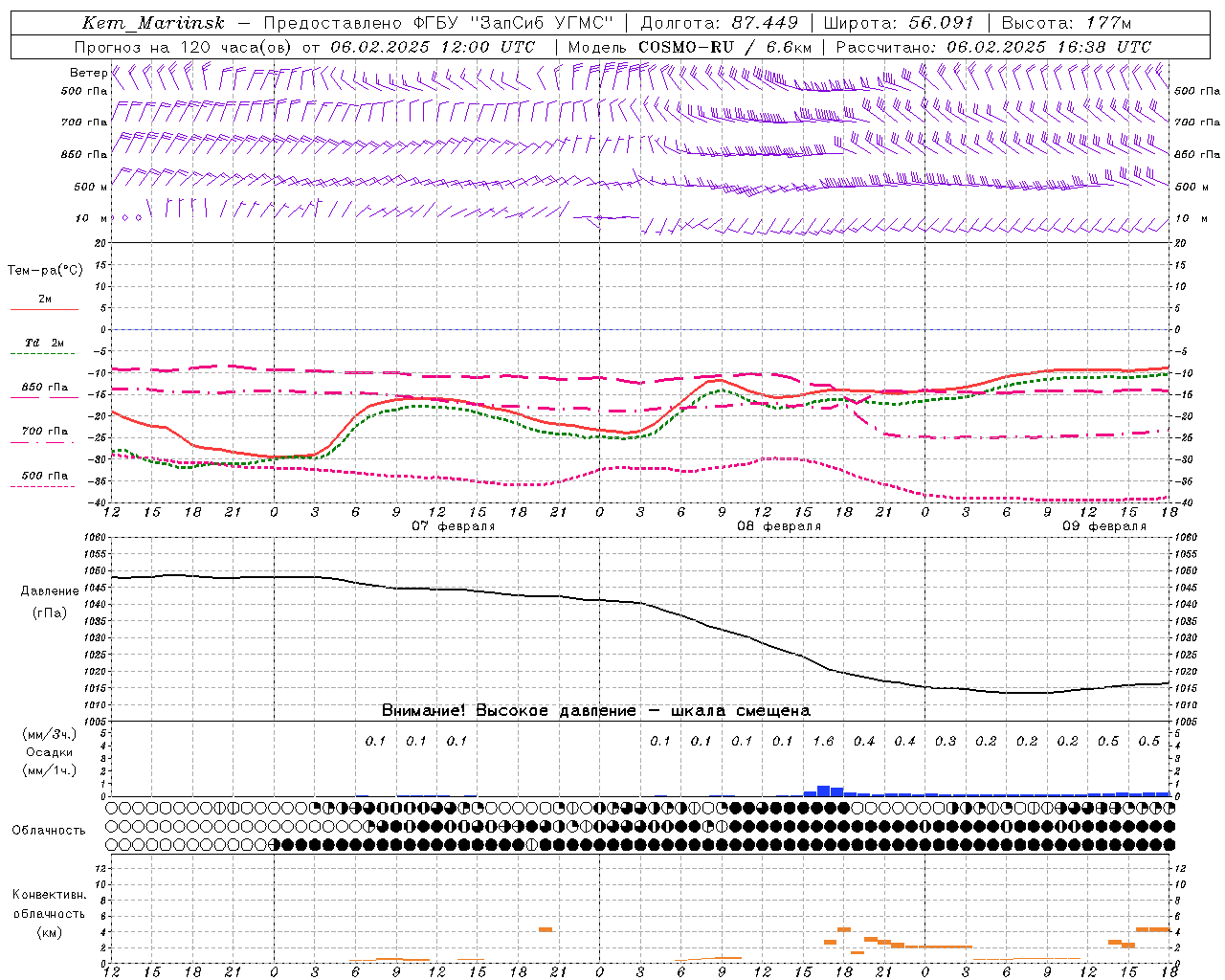Click "Прогноз на 120 часа(ов)" text

click(184, 47)
